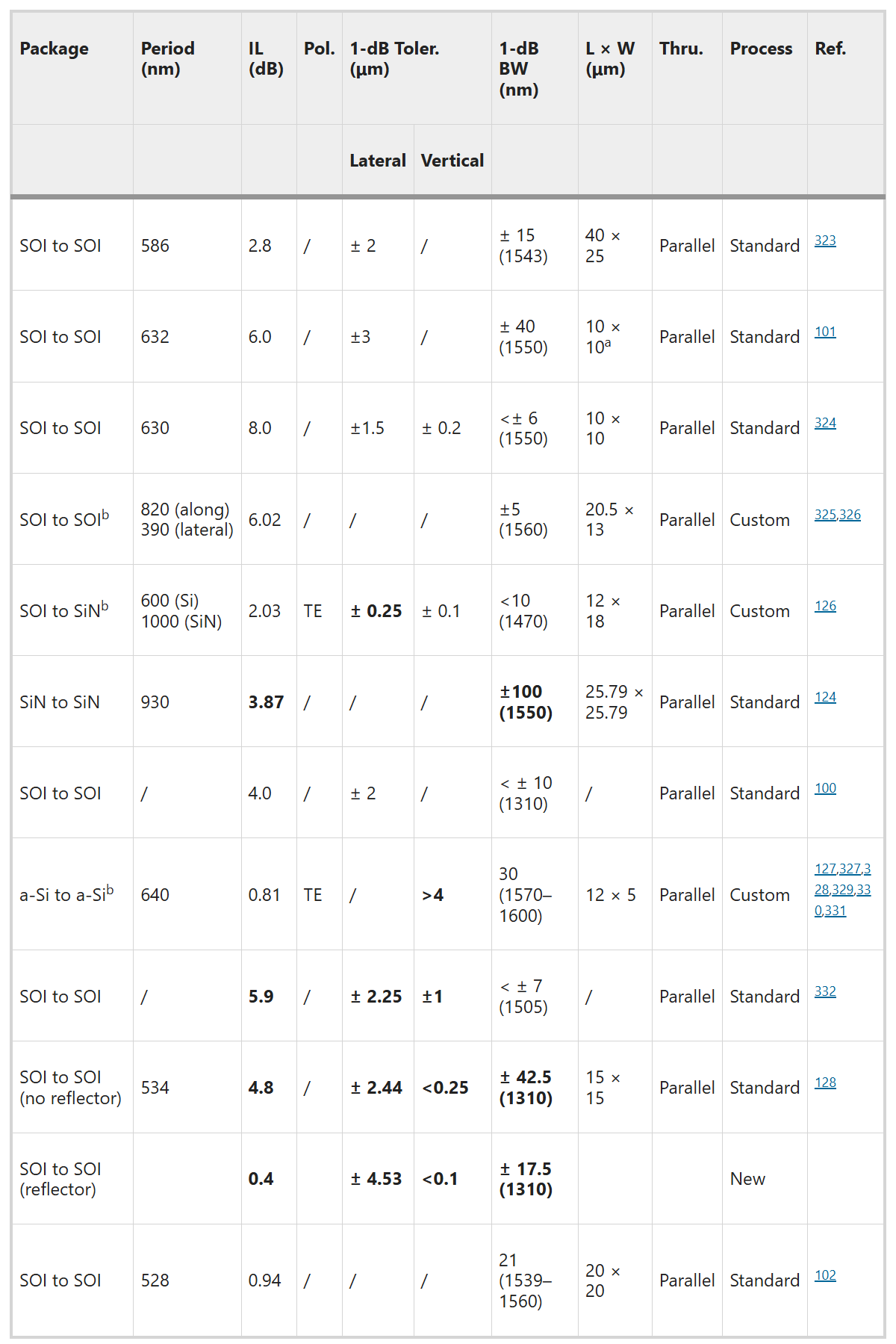This screenshot has width=896, height=1344.
Task: Select the Vertical sub-header cell
Action: coord(452,161)
